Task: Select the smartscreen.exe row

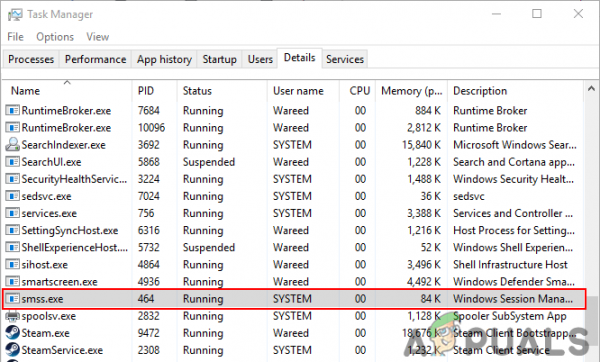Action: pos(293,282)
